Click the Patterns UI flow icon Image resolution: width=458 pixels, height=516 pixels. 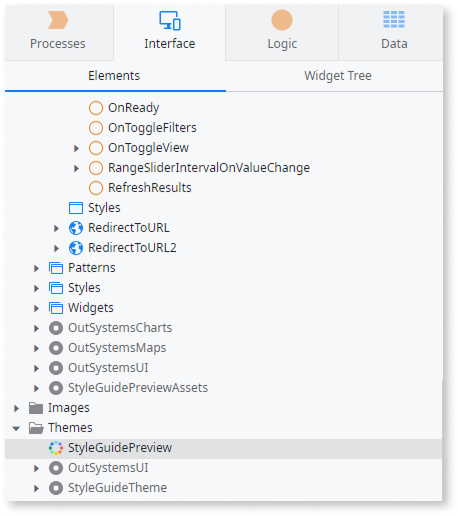point(56,268)
